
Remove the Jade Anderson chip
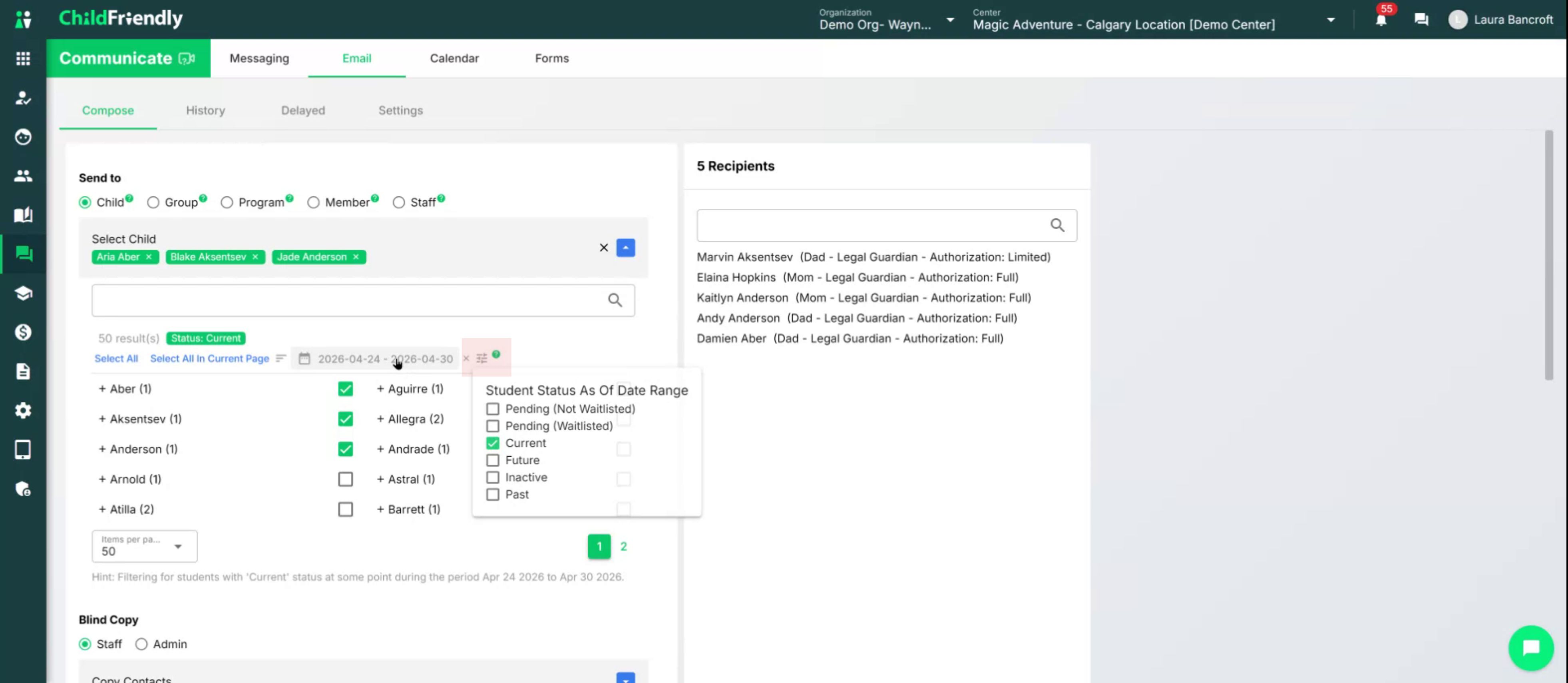pyautogui.click(x=356, y=257)
